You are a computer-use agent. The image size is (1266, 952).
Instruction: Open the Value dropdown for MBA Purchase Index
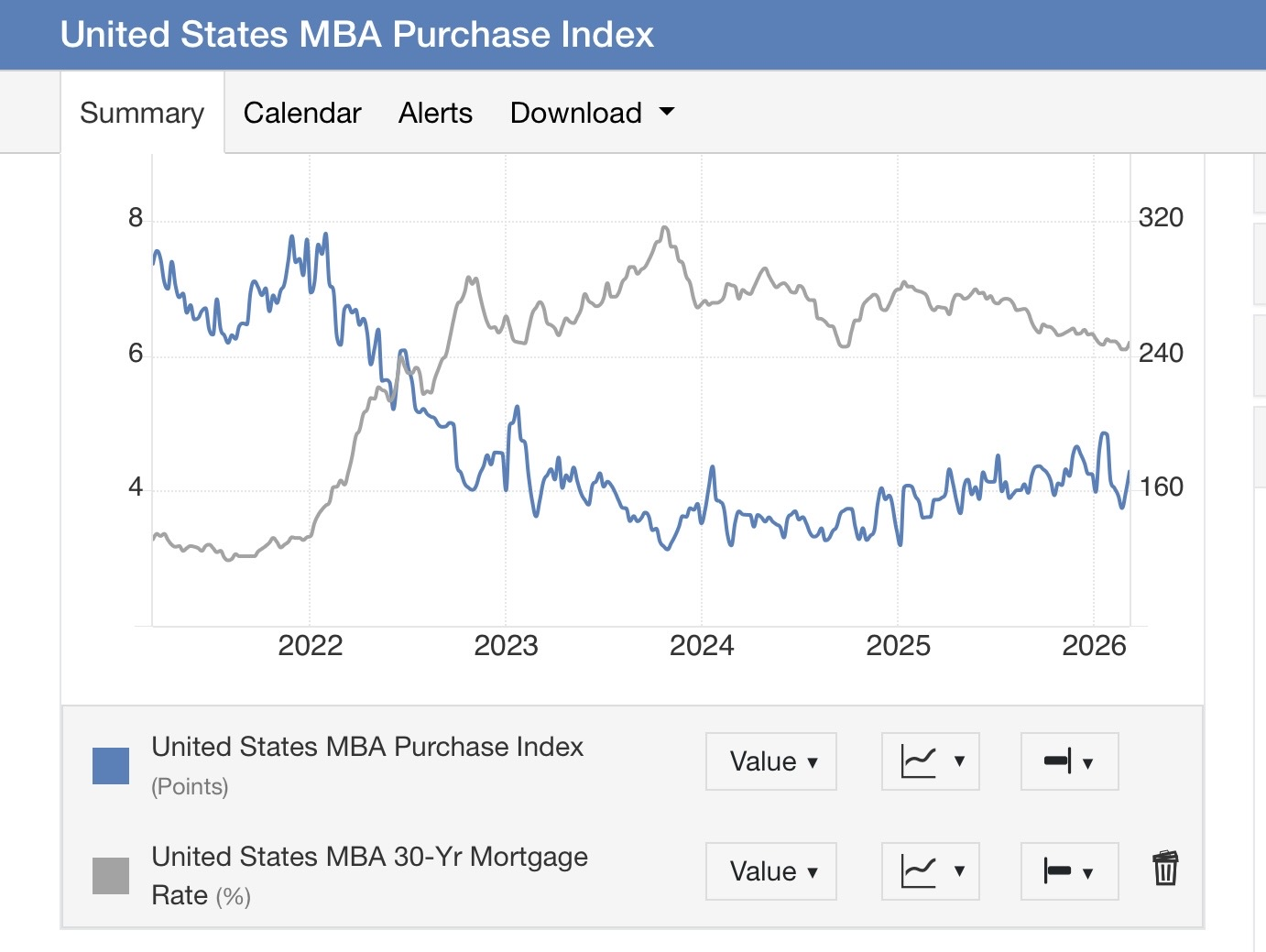click(771, 761)
